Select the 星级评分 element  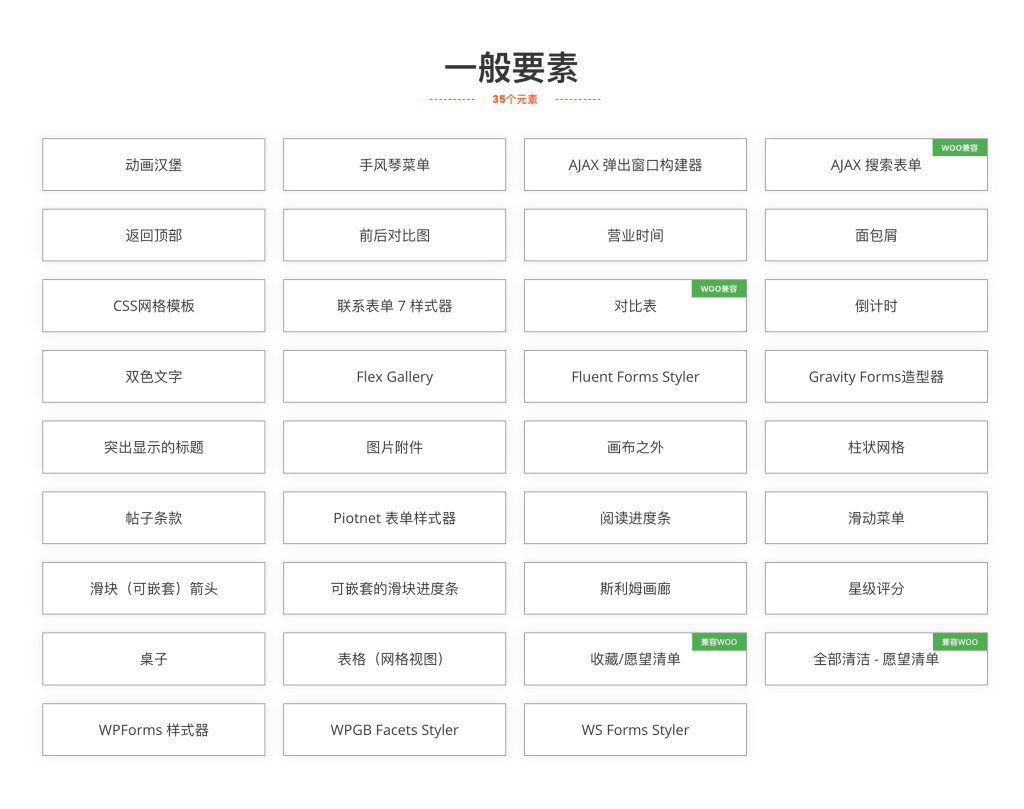(876, 589)
